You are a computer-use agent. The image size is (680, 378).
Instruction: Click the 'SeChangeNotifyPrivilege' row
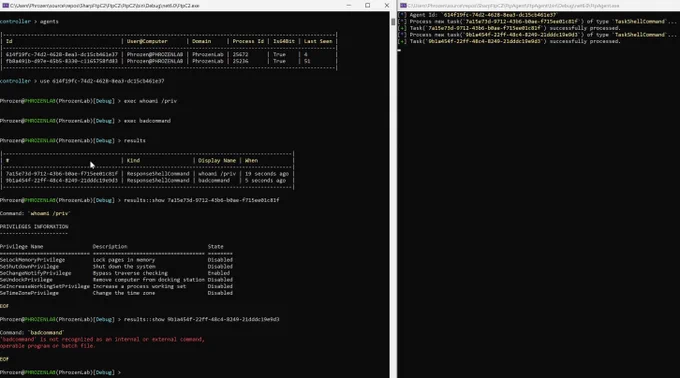[x=115, y=273]
